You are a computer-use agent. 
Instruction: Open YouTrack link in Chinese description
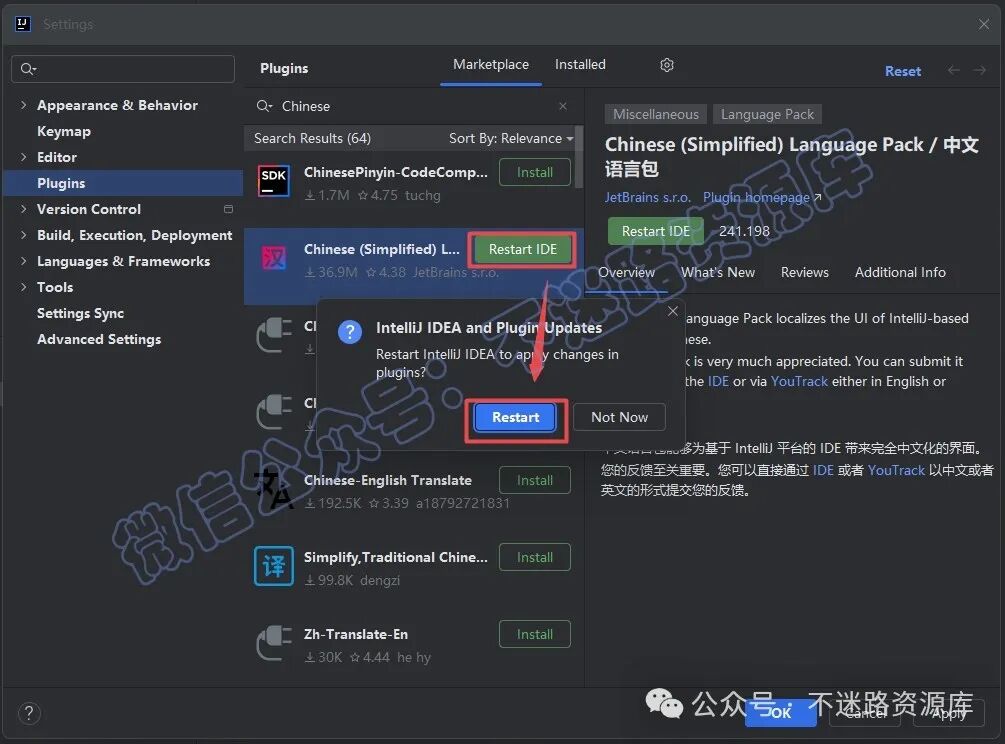click(x=896, y=470)
